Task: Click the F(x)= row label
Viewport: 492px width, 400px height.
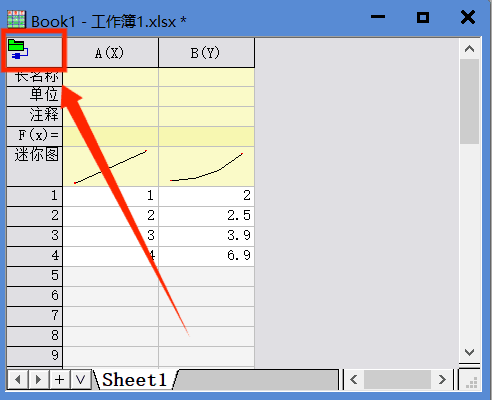Action: click(35, 136)
